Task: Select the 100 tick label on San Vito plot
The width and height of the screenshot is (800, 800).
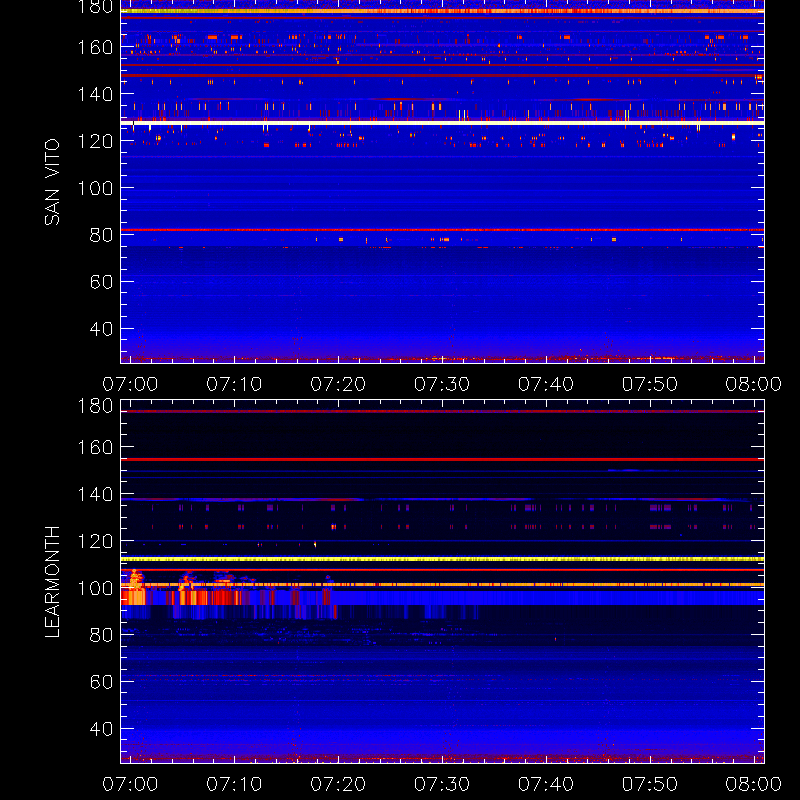Action: [x=95, y=188]
